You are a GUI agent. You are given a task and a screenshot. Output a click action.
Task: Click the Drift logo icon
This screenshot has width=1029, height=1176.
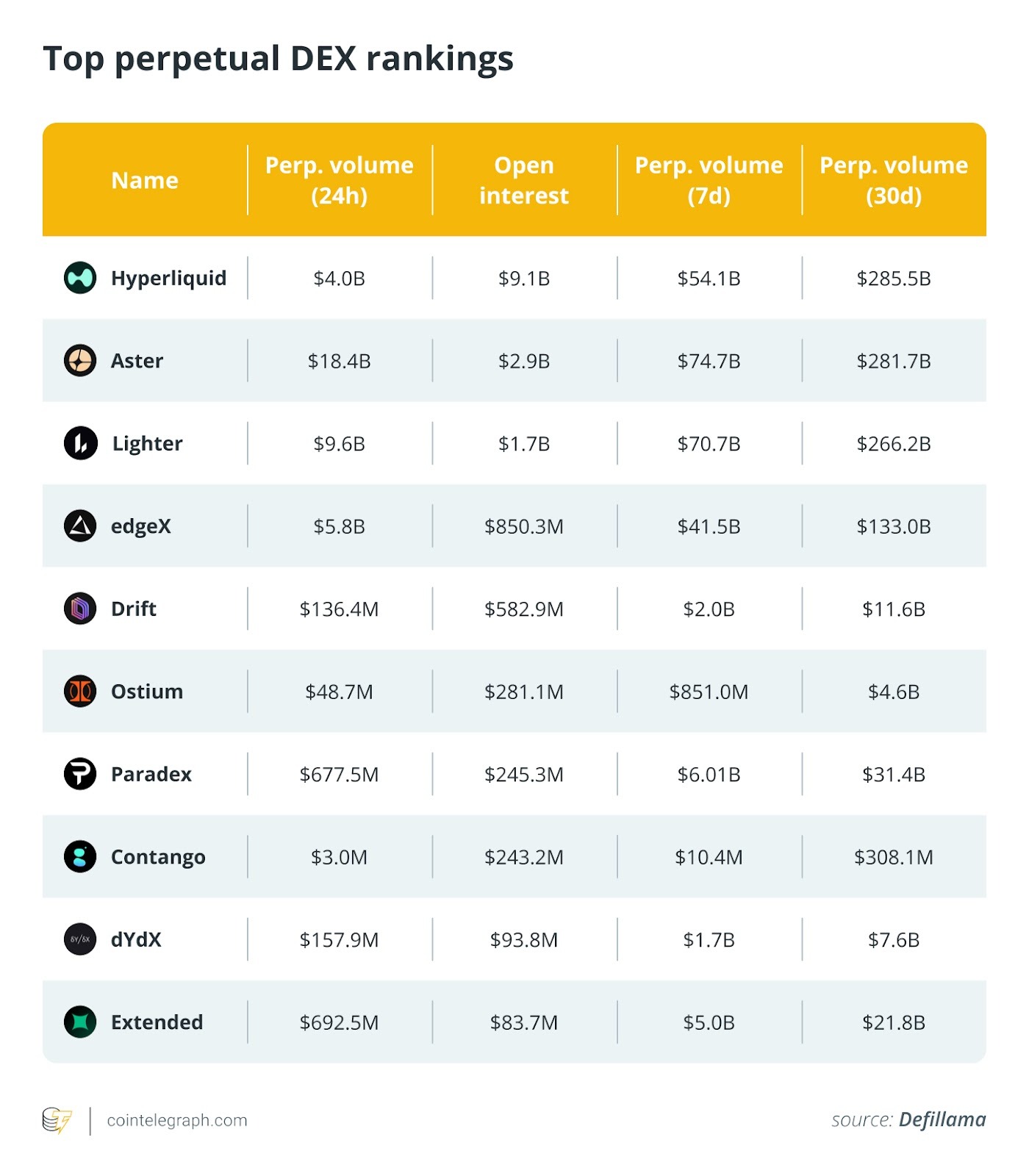point(80,609)
